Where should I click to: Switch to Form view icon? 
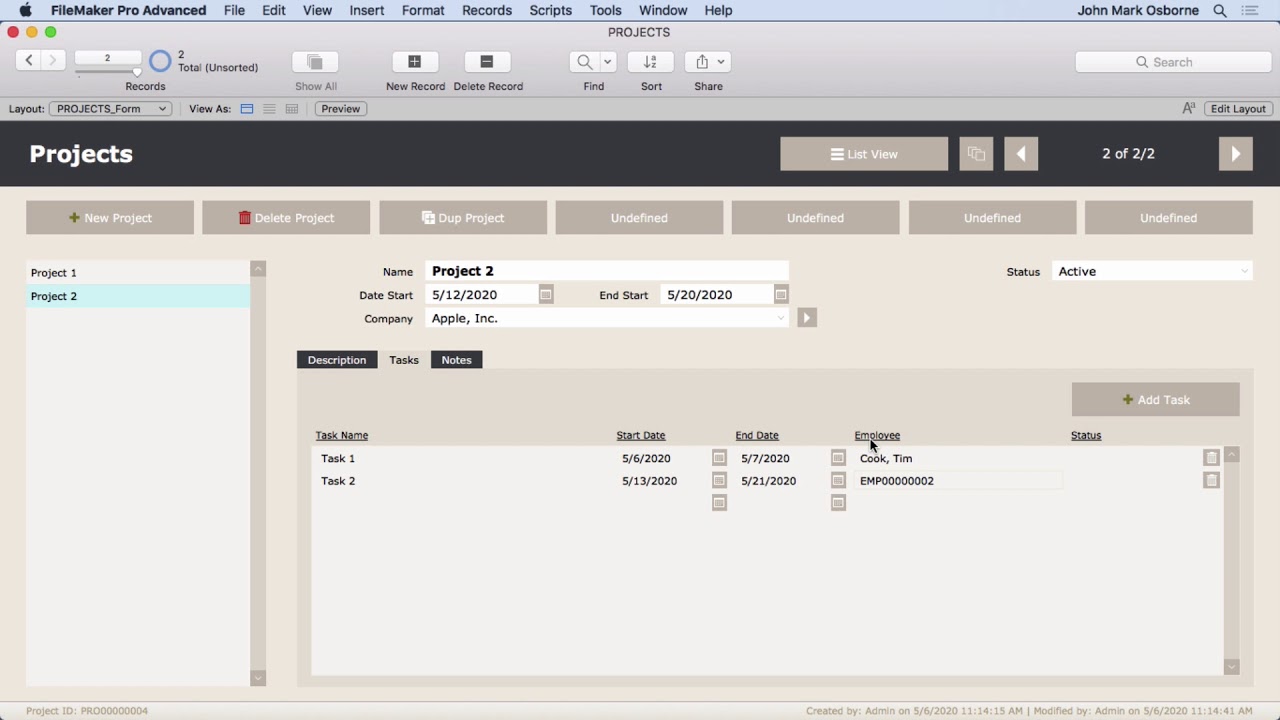(247, 108)
